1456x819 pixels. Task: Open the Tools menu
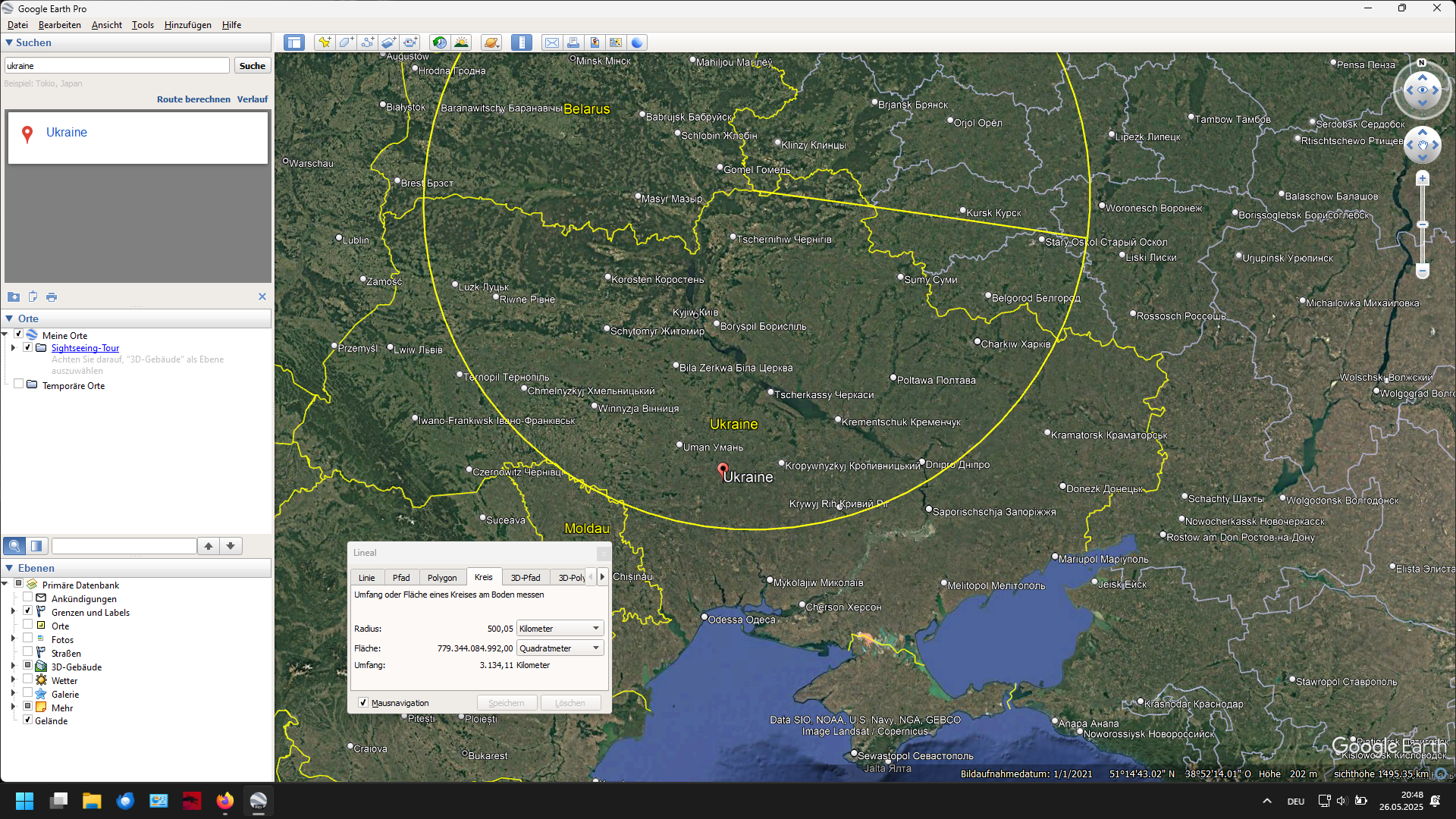pyautogui.click(x=143, y=25)
